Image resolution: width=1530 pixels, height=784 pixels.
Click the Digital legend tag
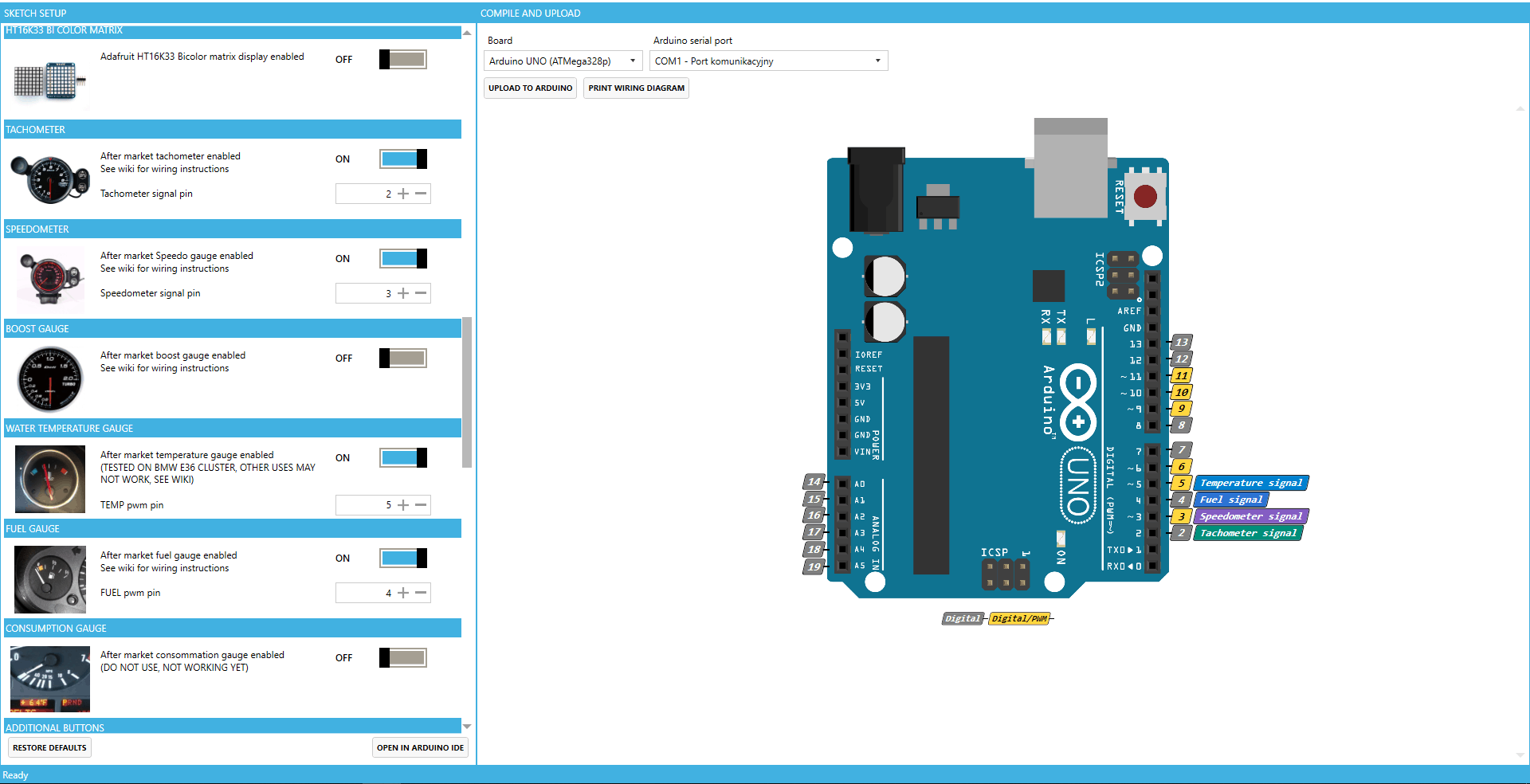963,618
